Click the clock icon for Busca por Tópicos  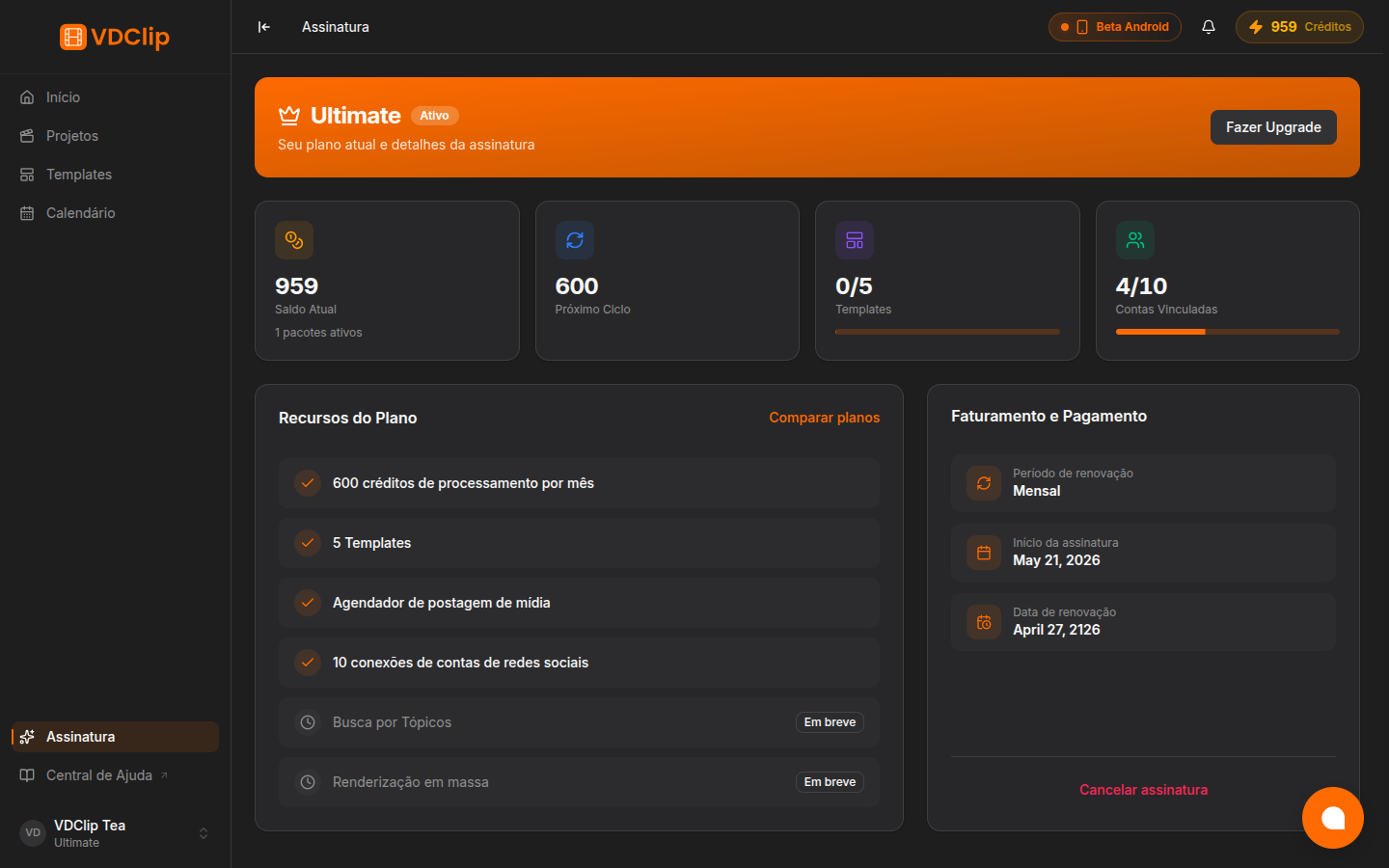[x=308, y=722]
